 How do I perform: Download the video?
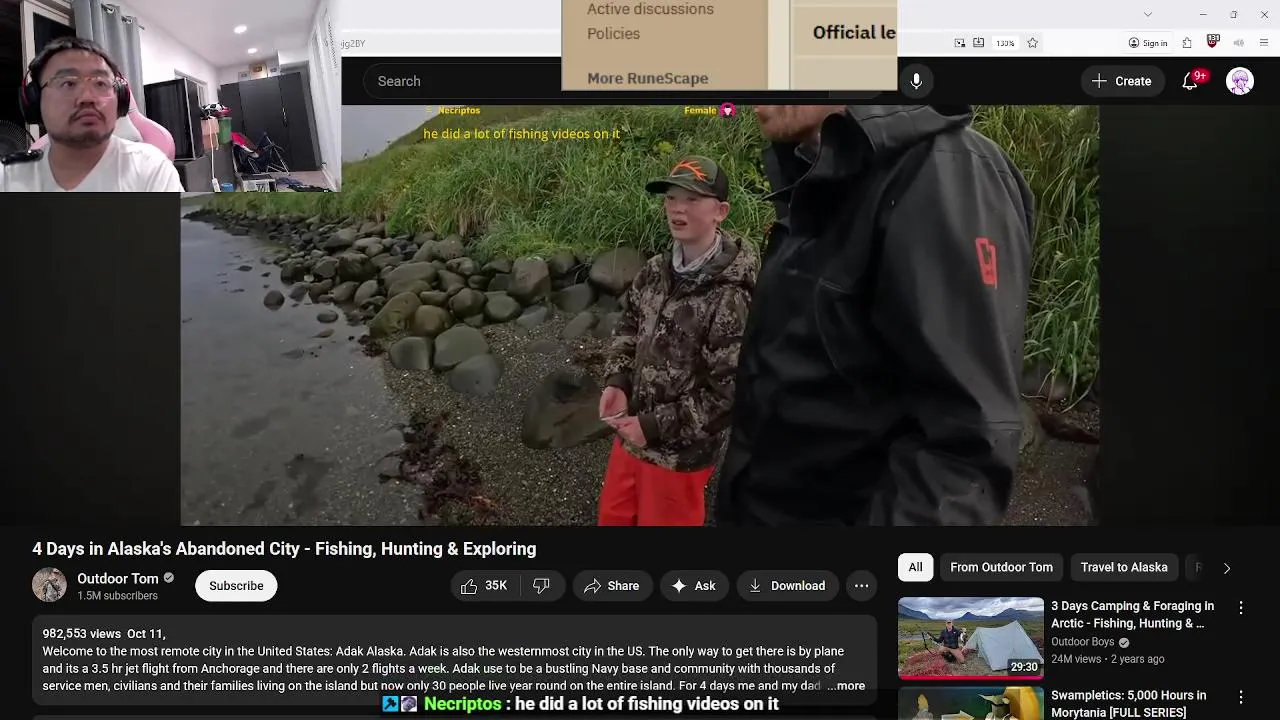coord(787,586)
